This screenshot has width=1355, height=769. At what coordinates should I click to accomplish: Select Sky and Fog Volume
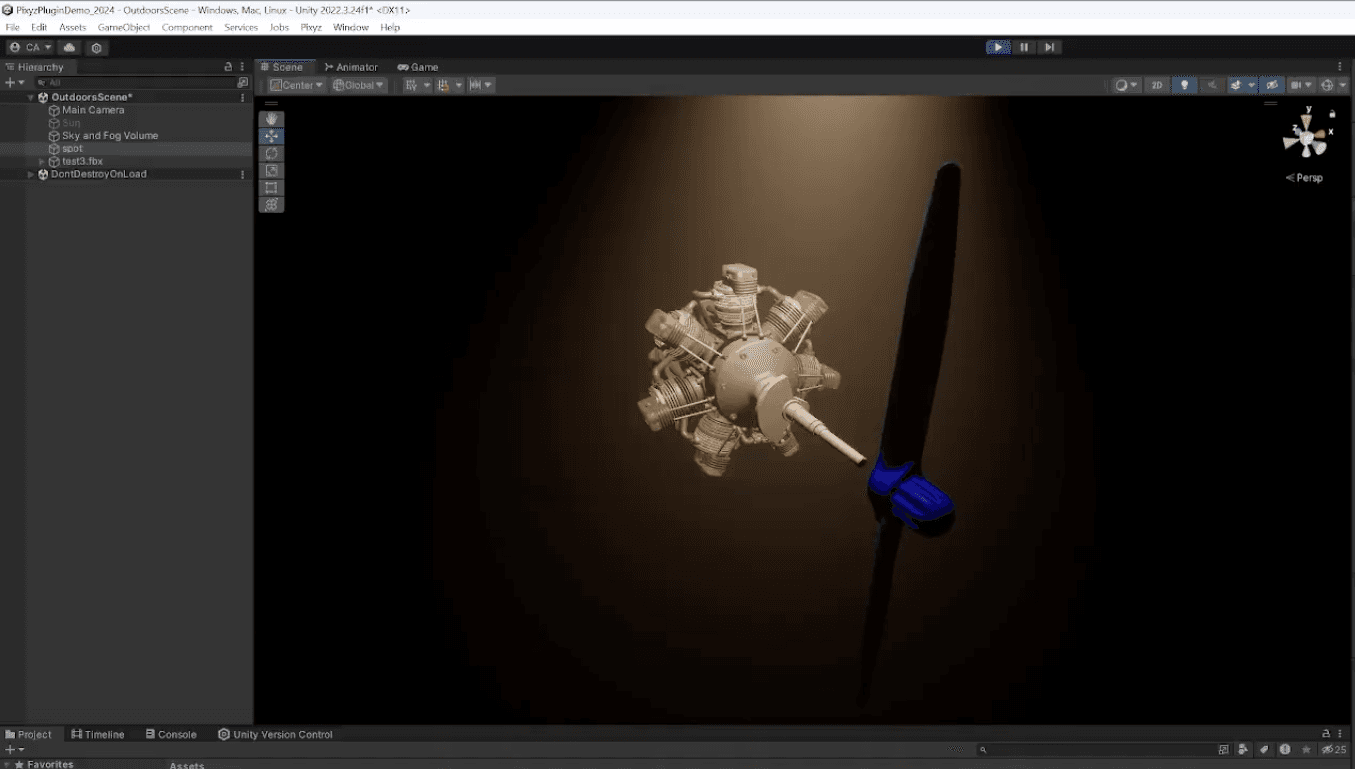coord(110,136)
